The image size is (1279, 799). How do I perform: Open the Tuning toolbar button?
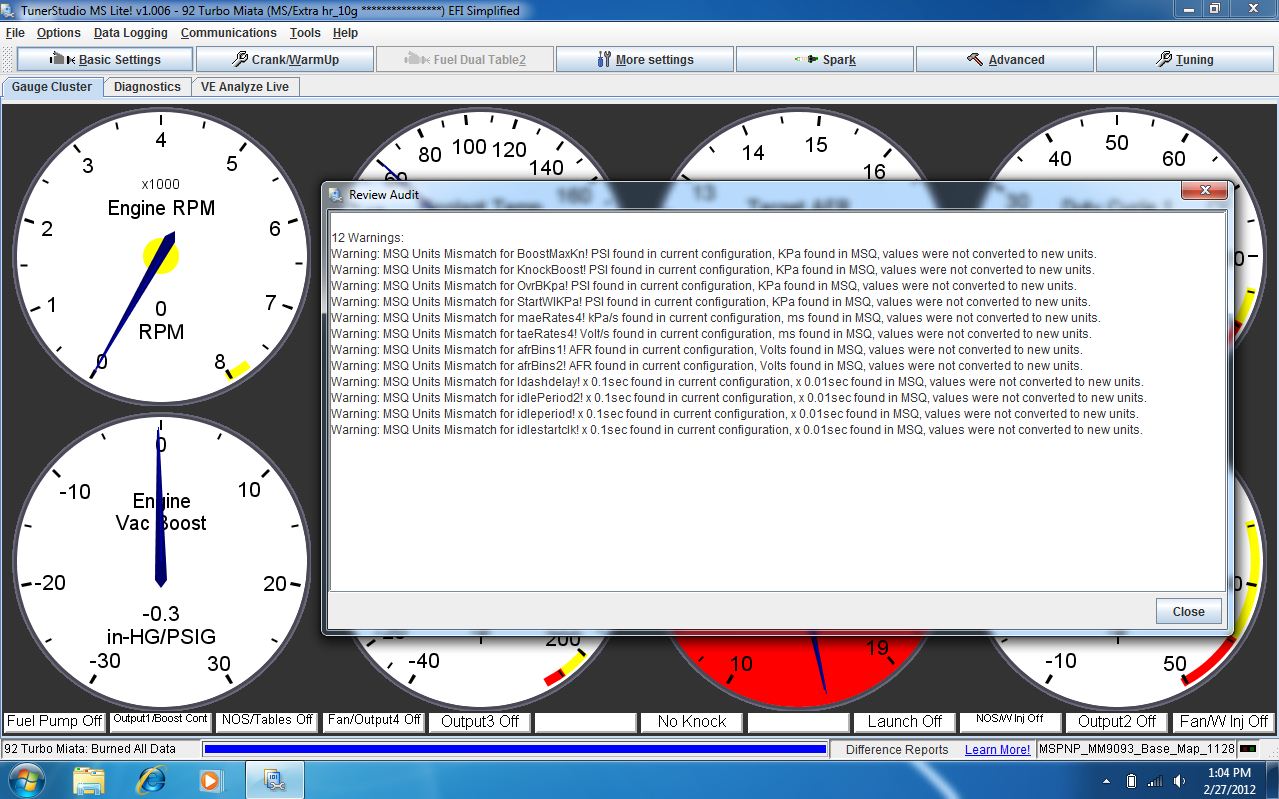(1185, 60)
